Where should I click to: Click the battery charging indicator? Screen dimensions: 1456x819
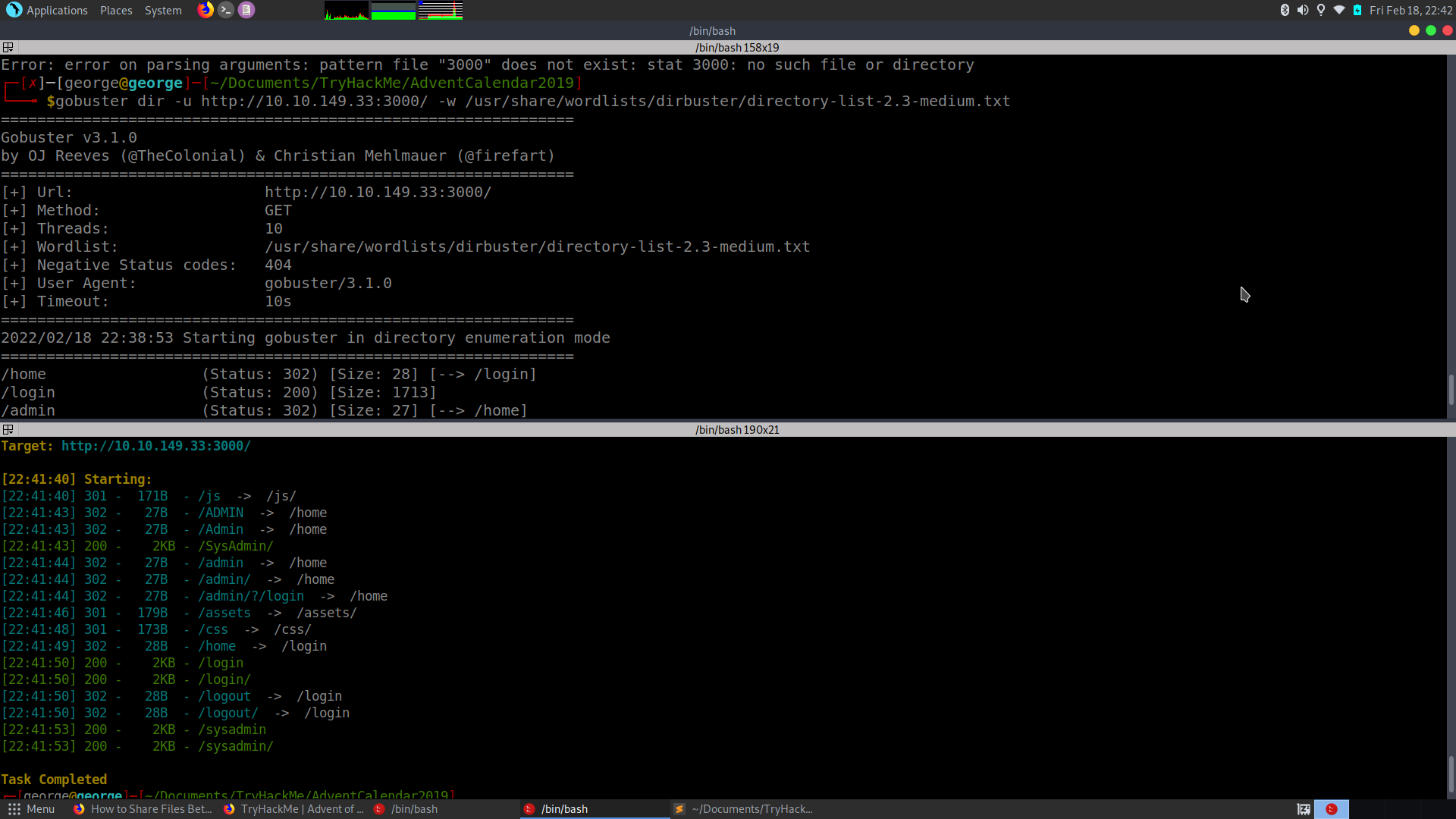1357,10
